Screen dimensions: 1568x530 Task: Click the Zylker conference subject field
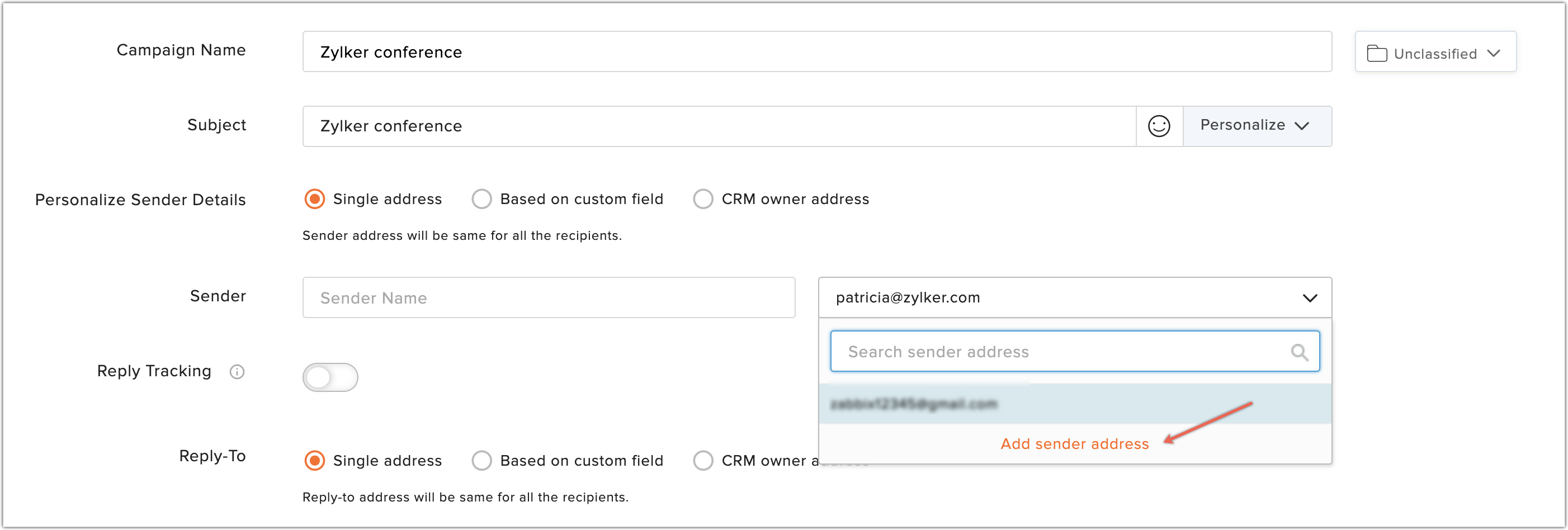click(x=718, y=126)
